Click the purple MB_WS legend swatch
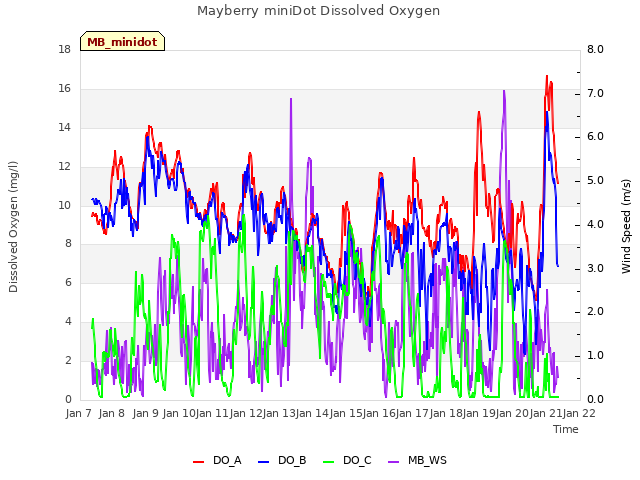640x480 pixels. (x=393, y=462)
